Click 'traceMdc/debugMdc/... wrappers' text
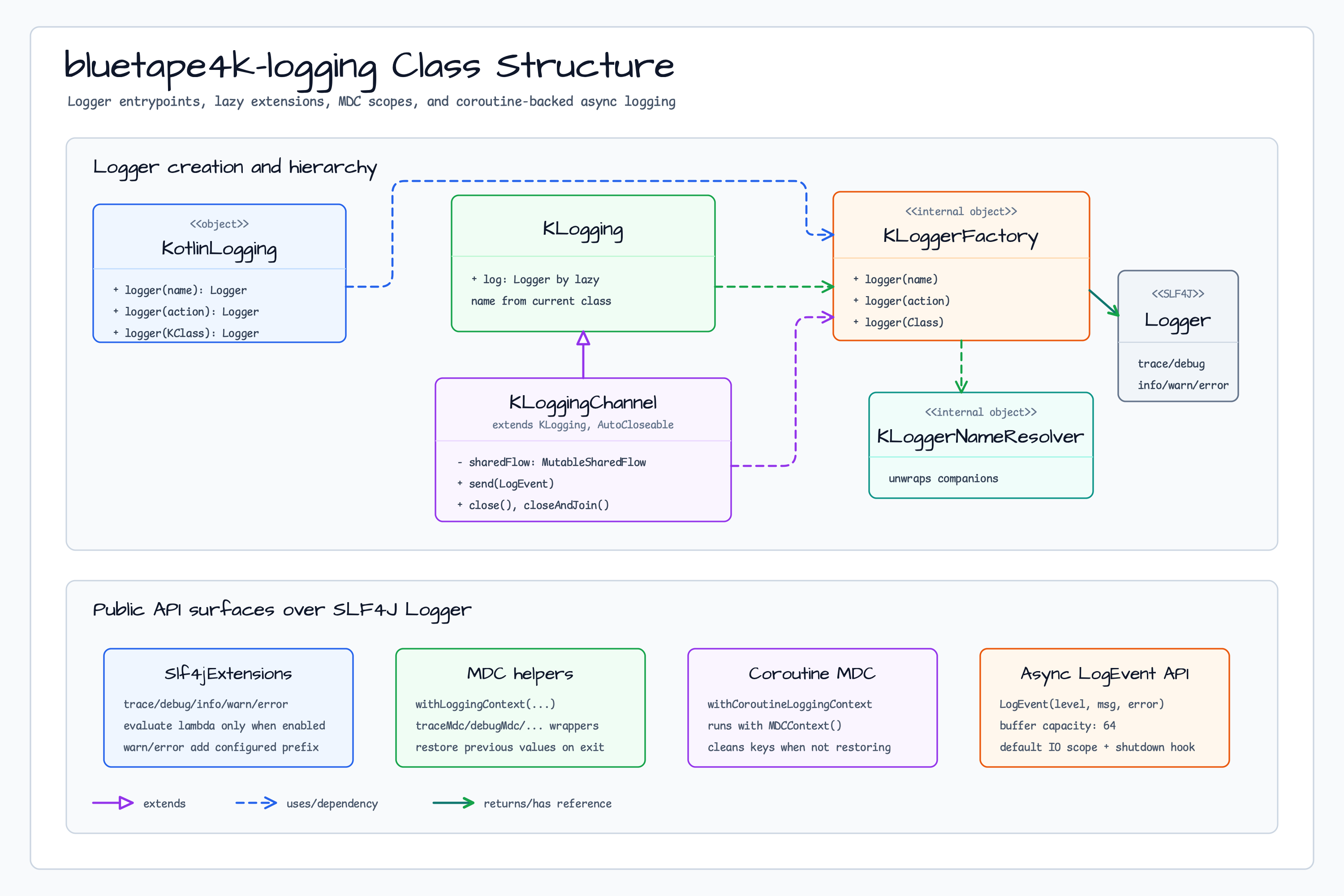 pyautogui.click(x=507, y=726)
